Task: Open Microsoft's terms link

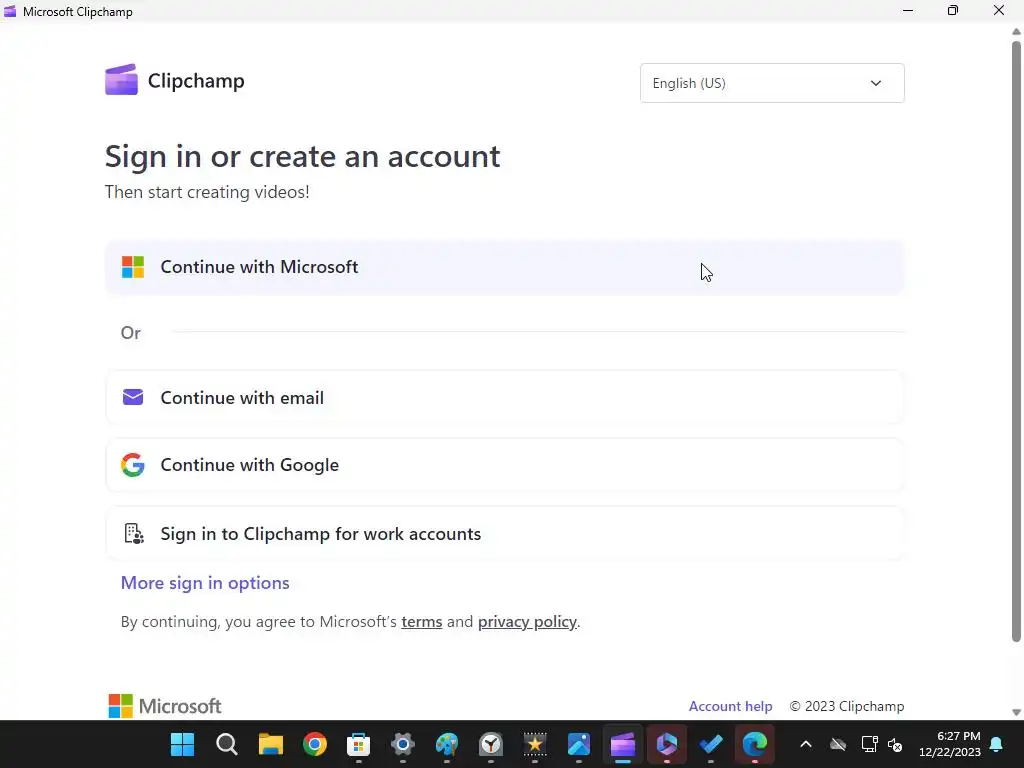Action: [422, 621]
